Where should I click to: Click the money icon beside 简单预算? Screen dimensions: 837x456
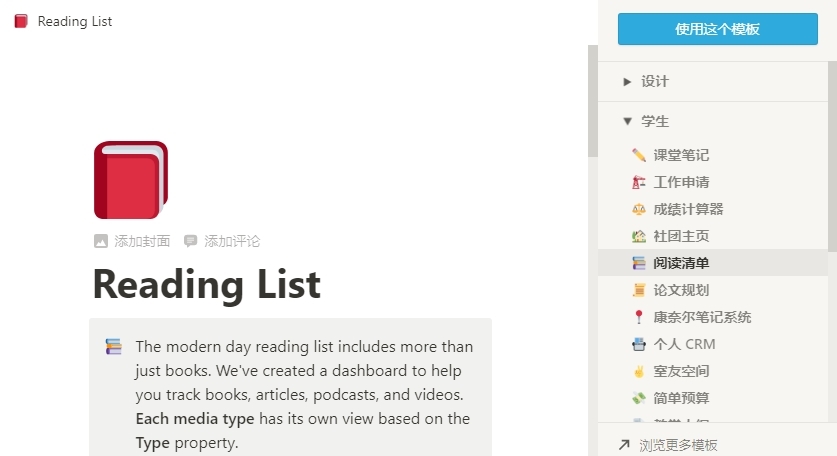point(638,398)
